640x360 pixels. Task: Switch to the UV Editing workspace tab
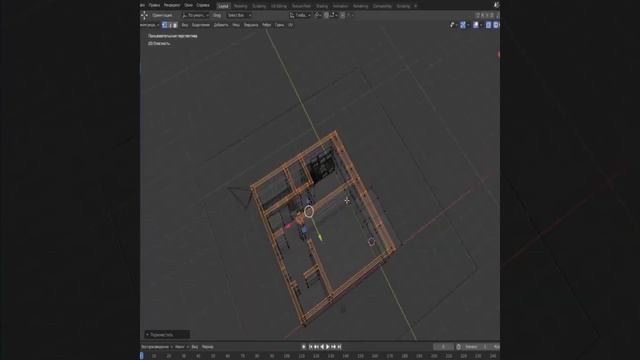coord(279,6)
